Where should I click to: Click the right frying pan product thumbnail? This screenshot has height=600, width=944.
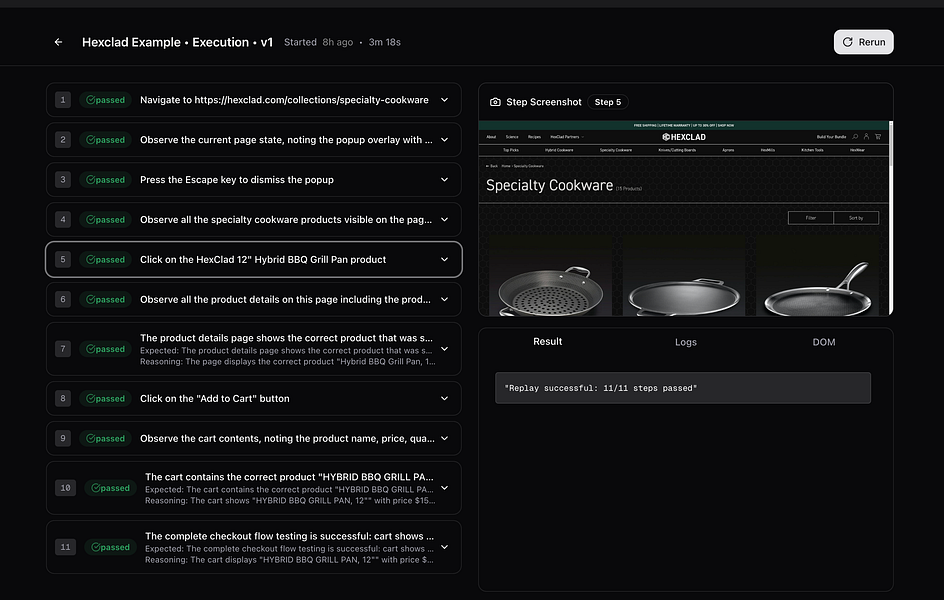[x=818, y=277]
